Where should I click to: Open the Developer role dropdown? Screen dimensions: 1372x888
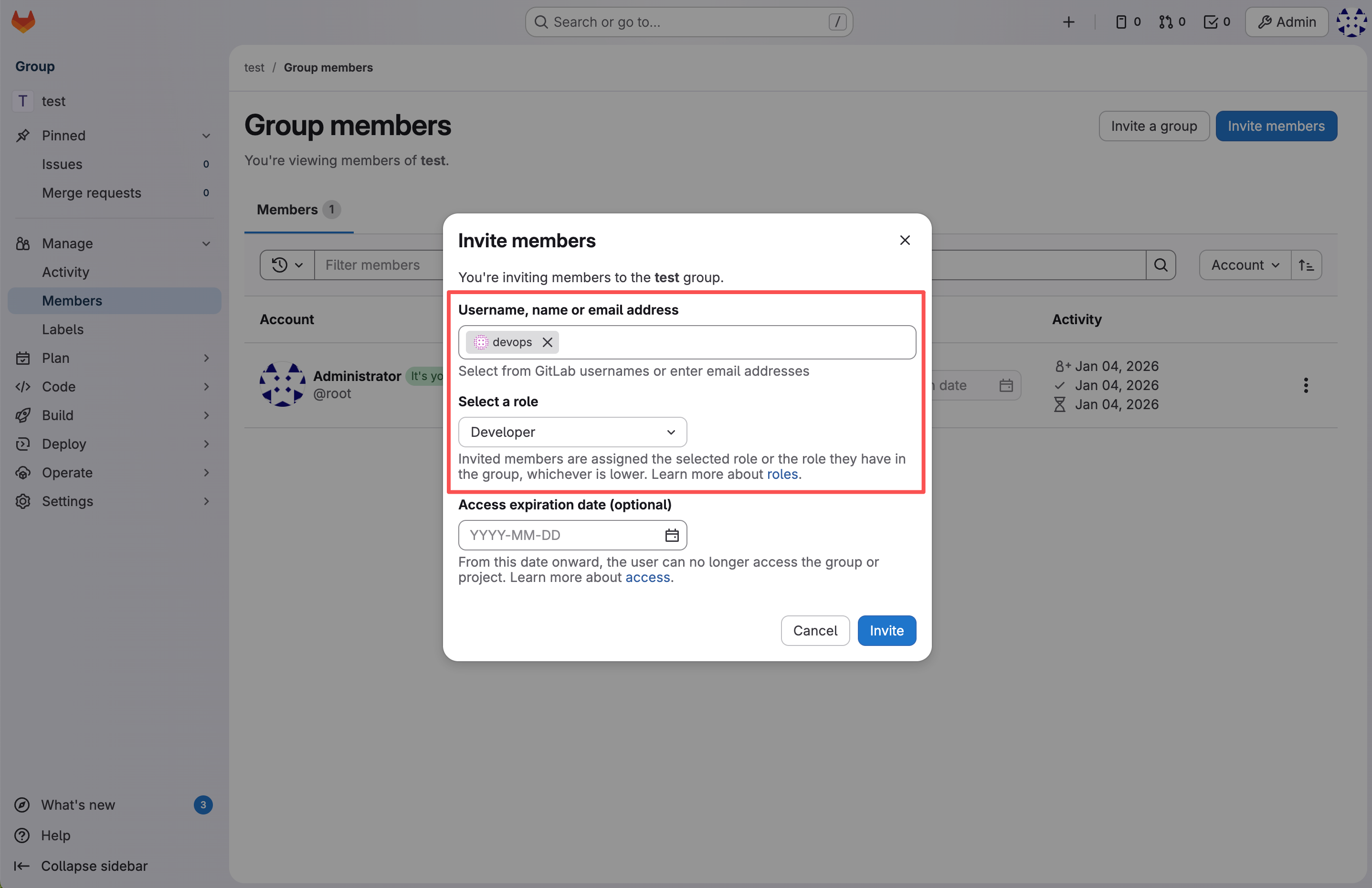tap(572, 432)
